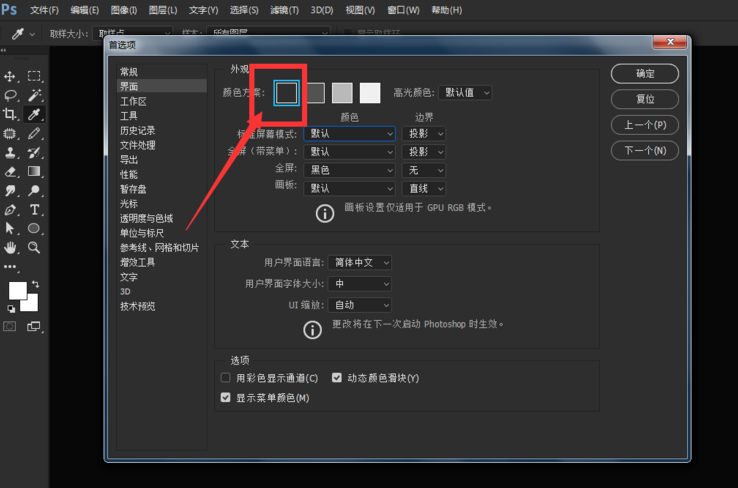Choose the white color scheme swatch
This screenshot has height=488, width=738.
(x=370, y=93)
